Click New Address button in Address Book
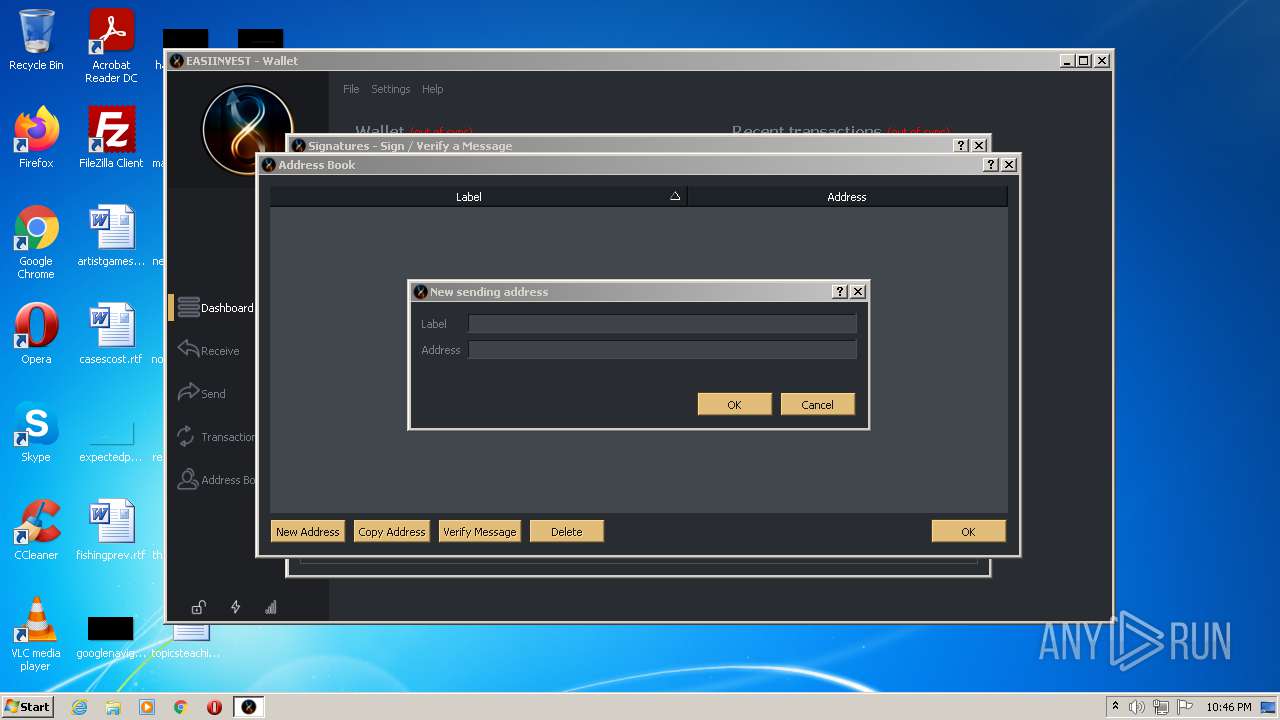The height and width of the screenshot is (720, 1280). 308,532
